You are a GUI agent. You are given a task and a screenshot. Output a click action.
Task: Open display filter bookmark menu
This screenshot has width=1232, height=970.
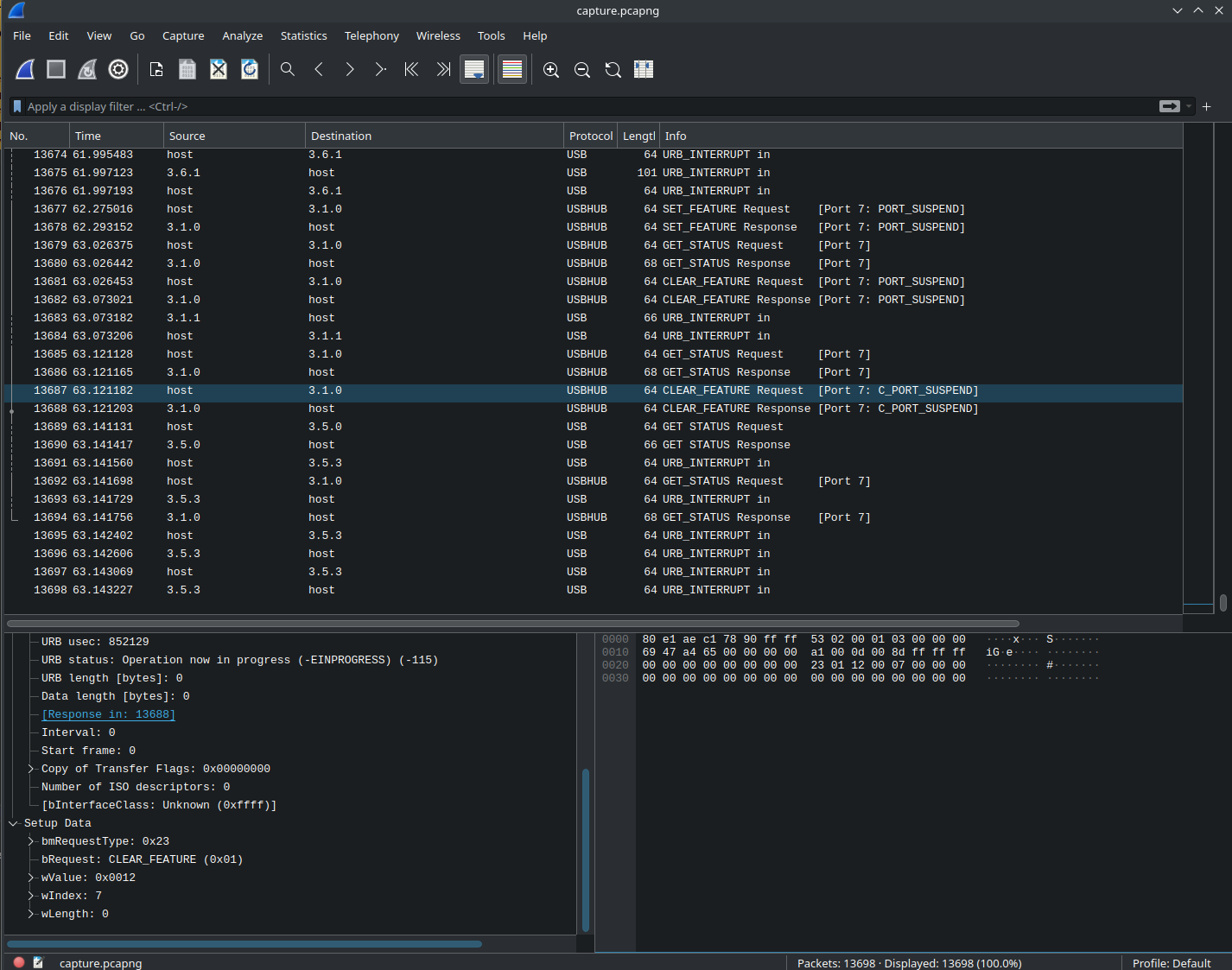click(16, 106)
